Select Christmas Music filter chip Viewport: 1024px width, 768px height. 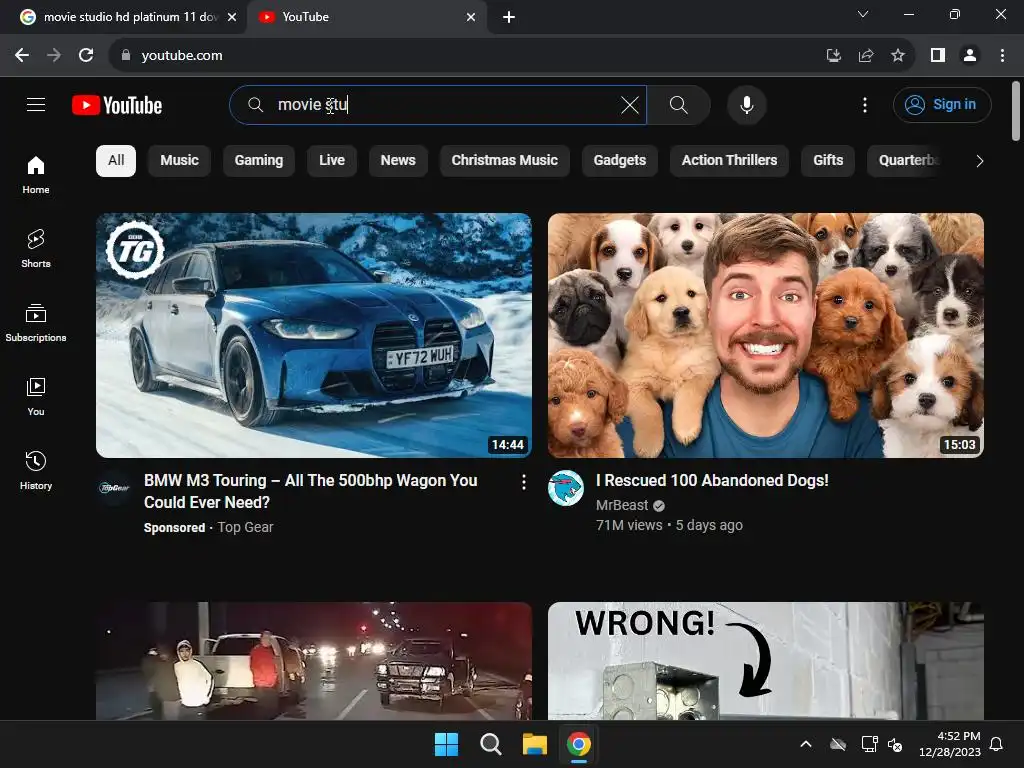[x=505, y=161]
